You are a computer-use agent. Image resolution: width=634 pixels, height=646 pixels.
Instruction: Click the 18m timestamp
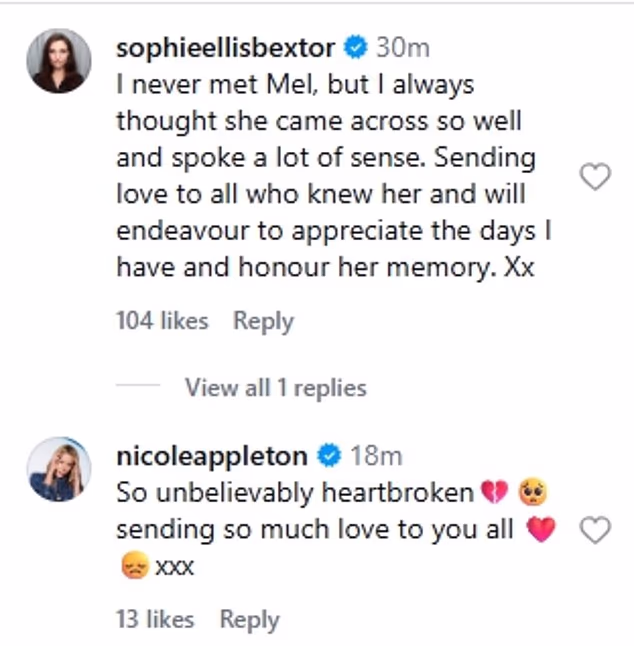click(376, 457)
